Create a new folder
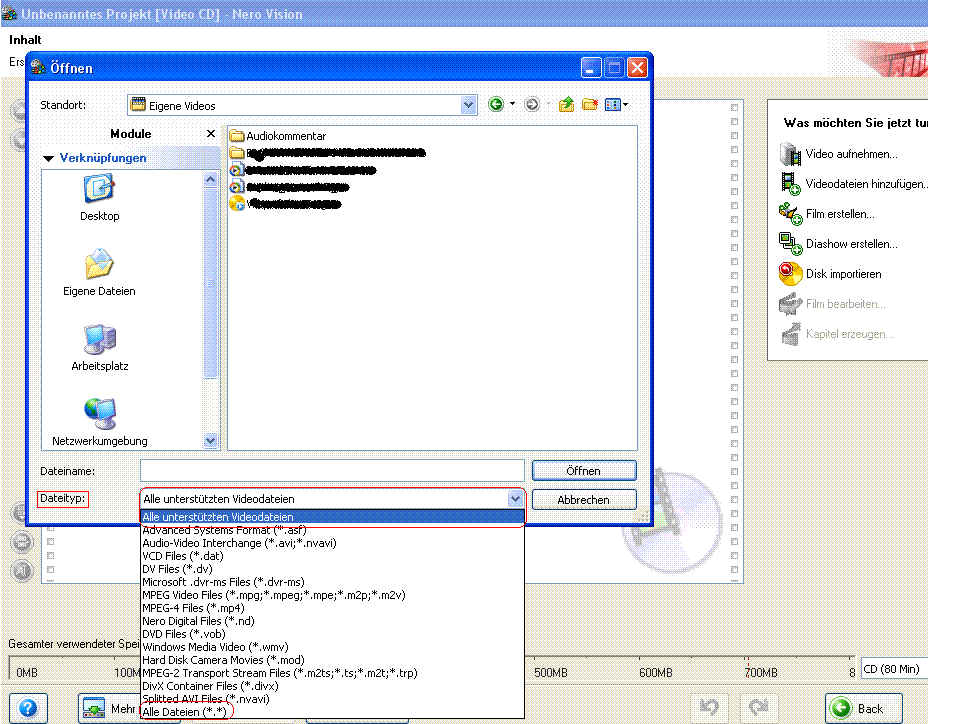 (x=590, y=105)
